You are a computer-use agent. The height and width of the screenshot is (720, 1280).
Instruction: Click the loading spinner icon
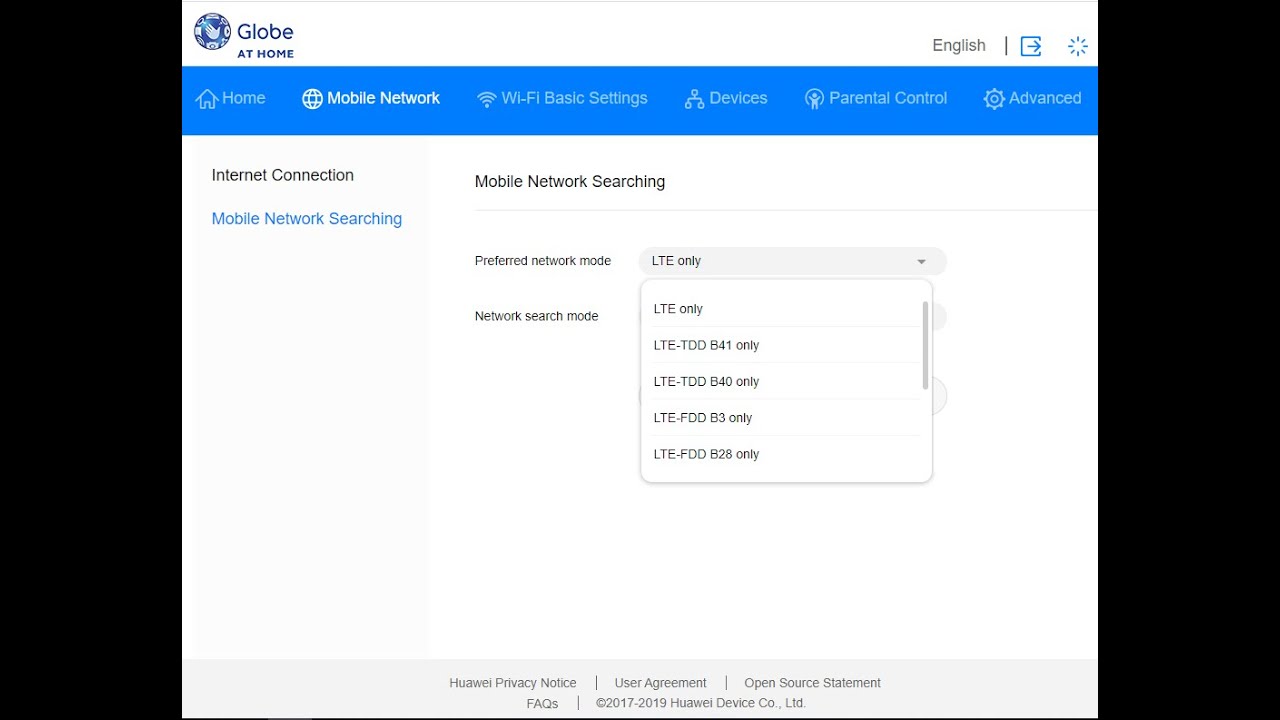click(1077, 46)
